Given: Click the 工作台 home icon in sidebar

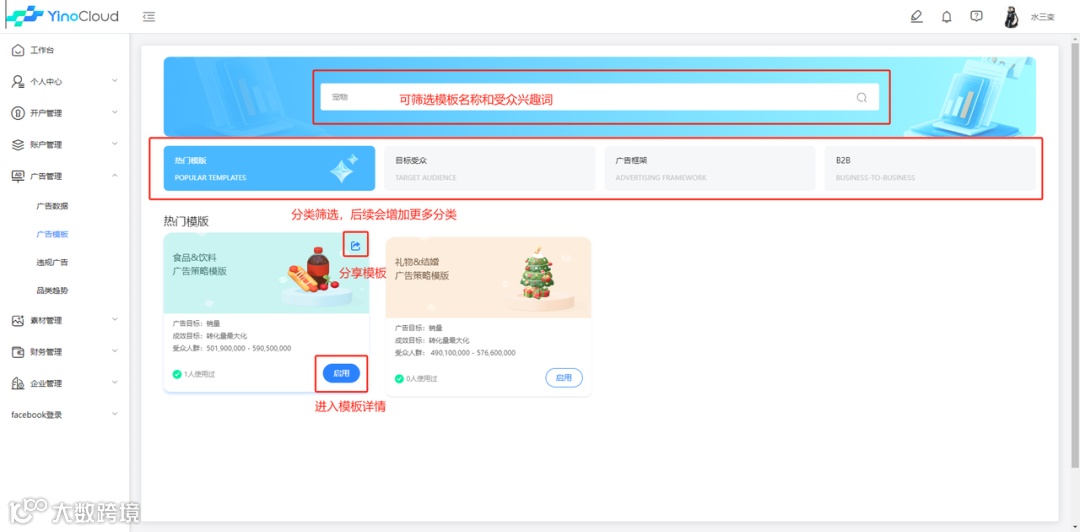Looking at the screenshot, I should [18, 50].
